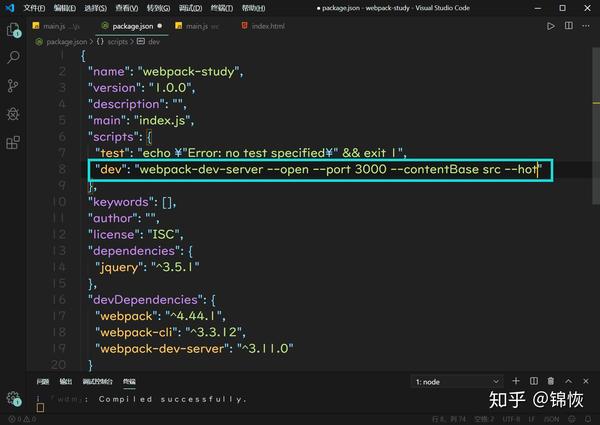Click the "license": "ISC" line
Image resolution: width=600 pixels, height=425 pixels.
tap(135, 234)
